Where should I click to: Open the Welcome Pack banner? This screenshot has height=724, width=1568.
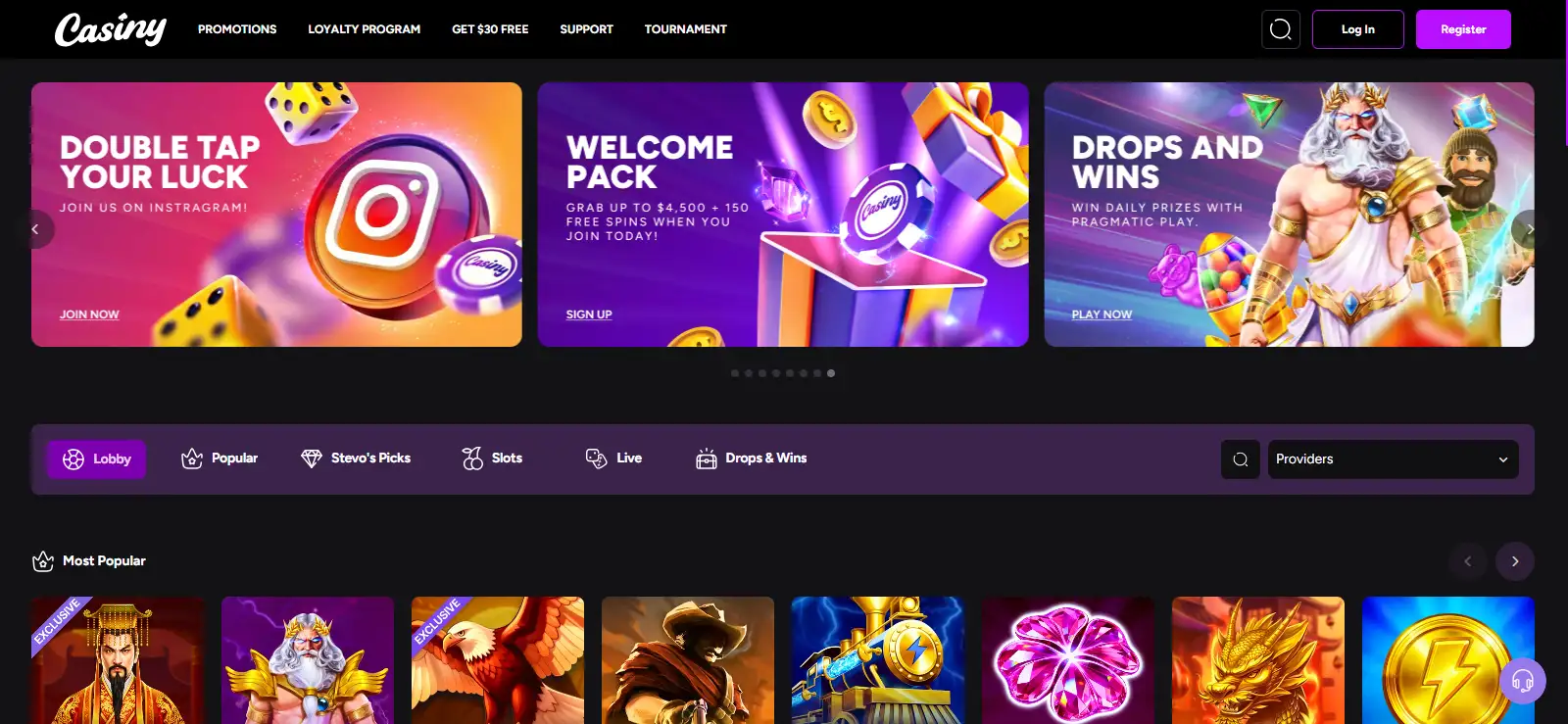[x=783, y=215]
